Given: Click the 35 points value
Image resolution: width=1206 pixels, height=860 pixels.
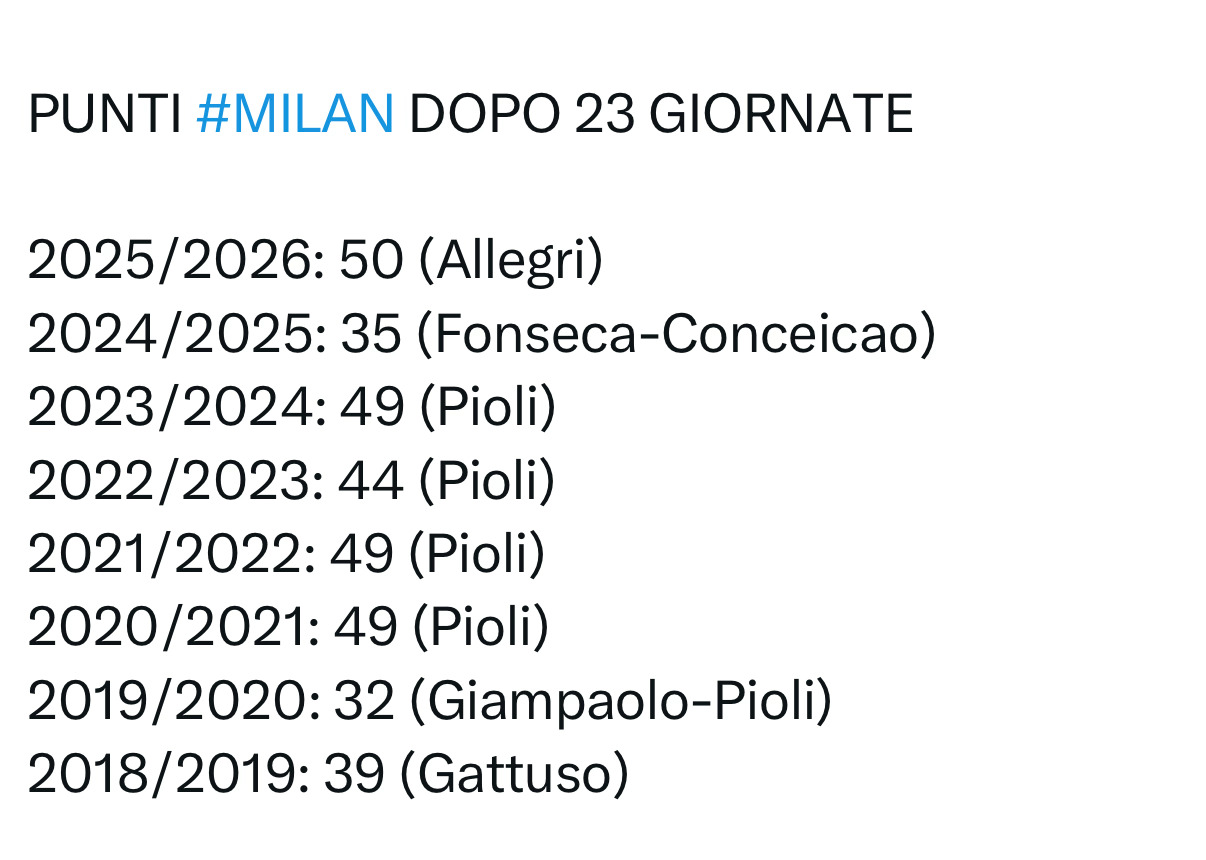Looking at the screenshot, I should click(x=371, y=335).
